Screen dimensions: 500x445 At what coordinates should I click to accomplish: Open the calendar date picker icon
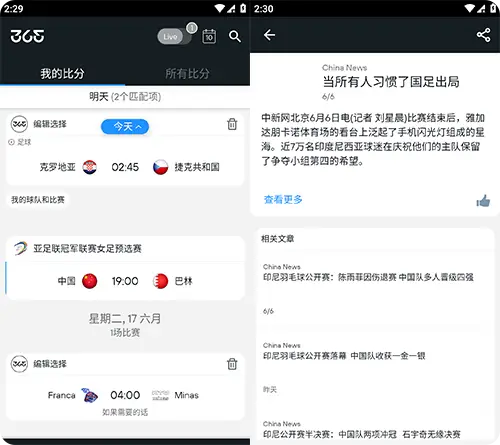coord(209,36)
